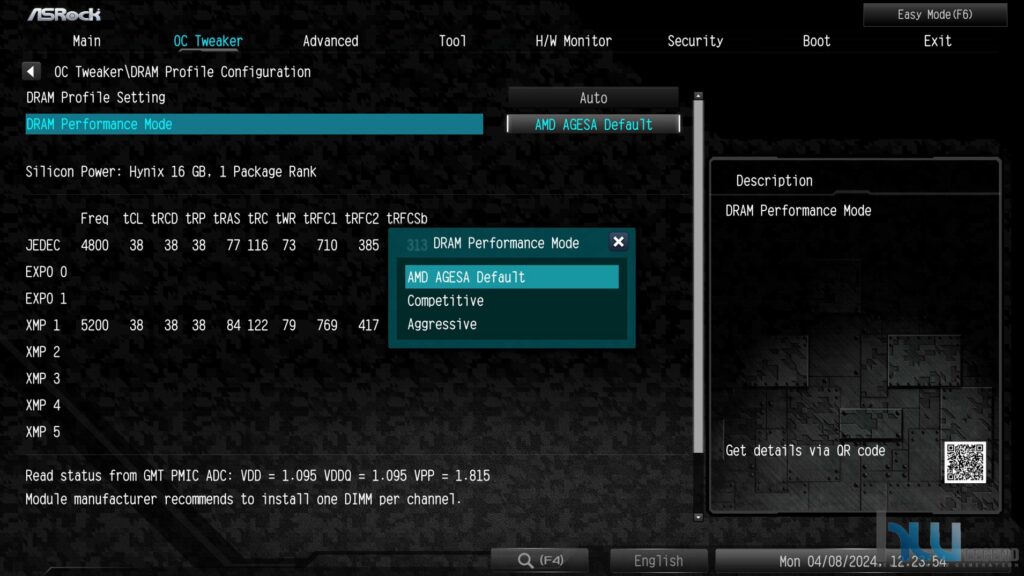Switch to H/W Monitor tab
1024x576 pixels.
(573, 41)
